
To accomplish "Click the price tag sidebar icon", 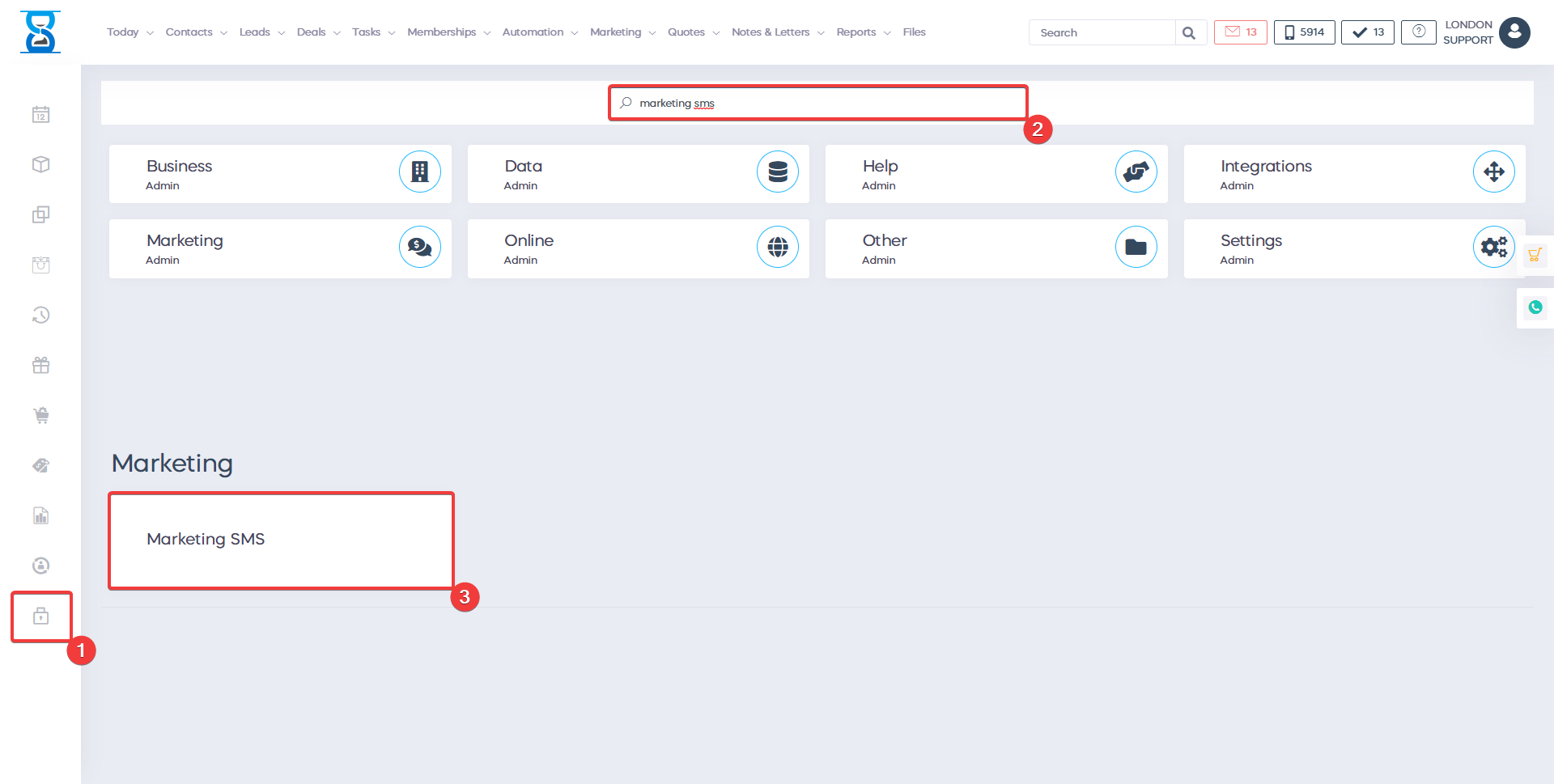I will point(40,465).
